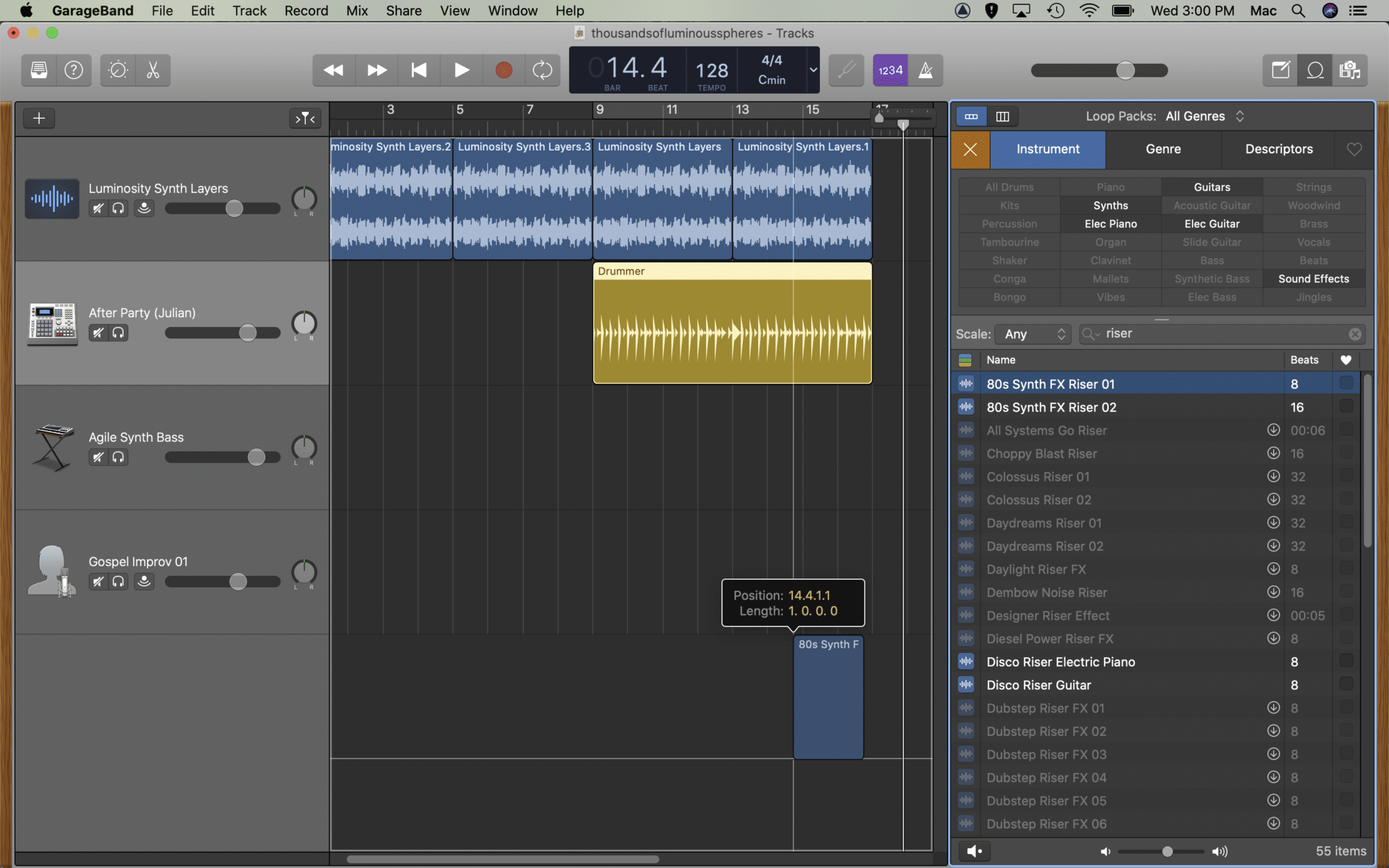The width and height of the screenshot is (1389, 868).
Task: Open the Track menu
Action: tap(249, 10)
